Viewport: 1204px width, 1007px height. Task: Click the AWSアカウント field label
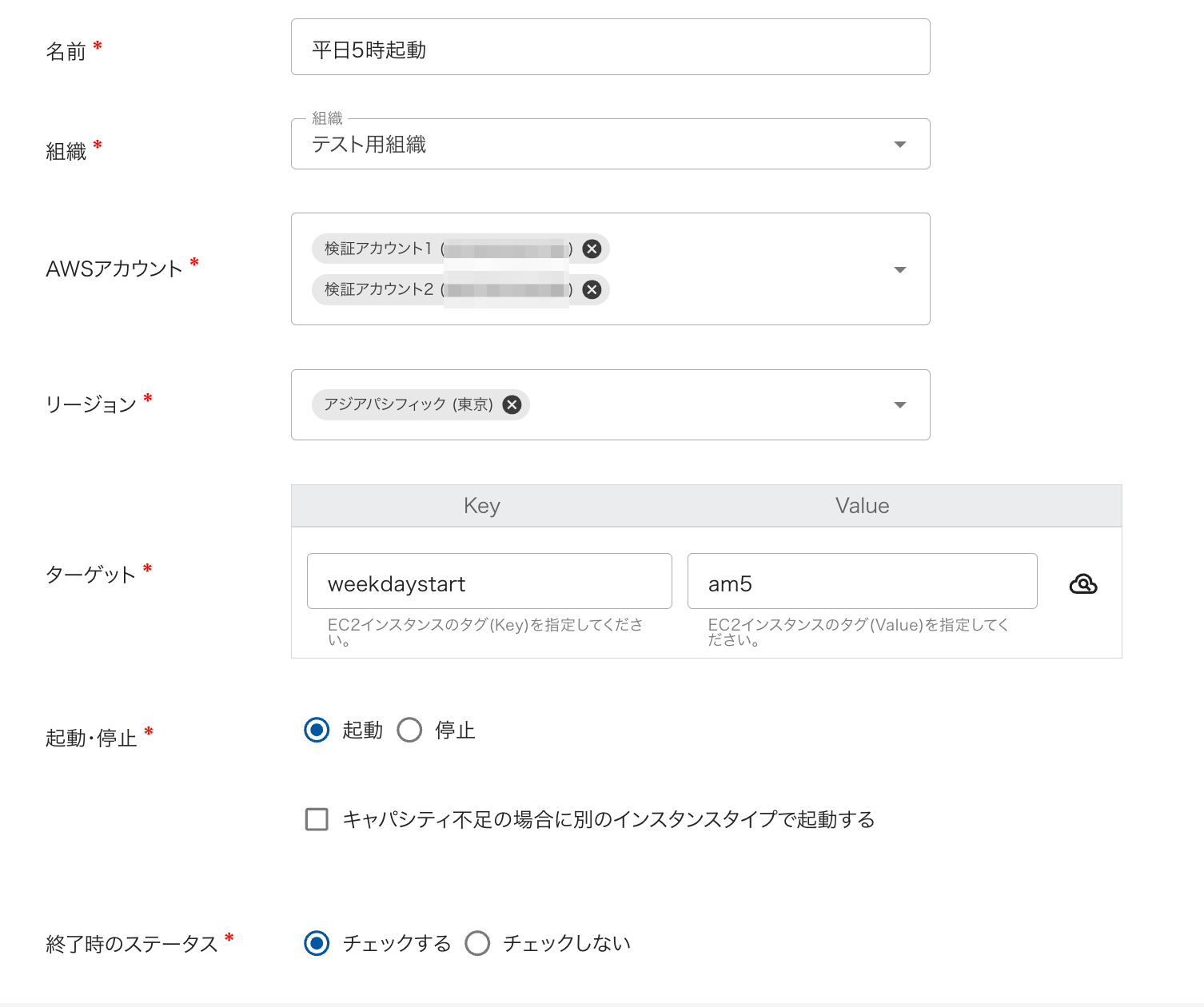coord(114,269)
